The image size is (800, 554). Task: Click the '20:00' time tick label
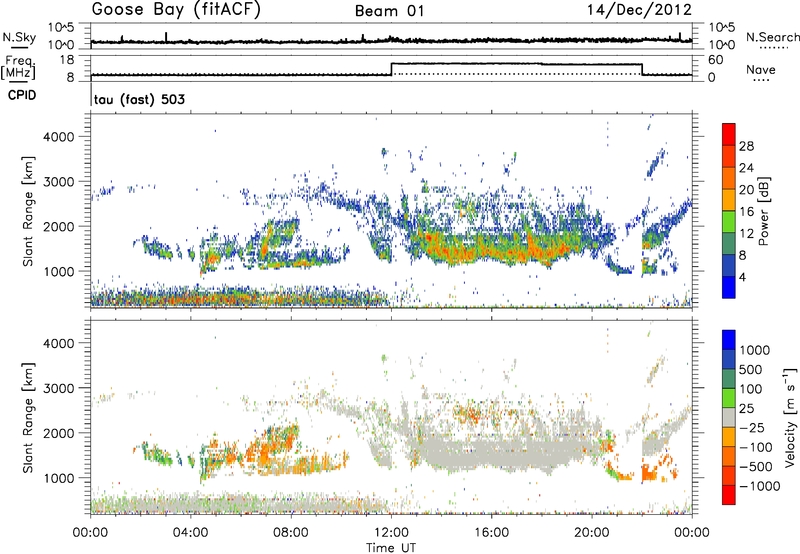click(x=591, y=533)
